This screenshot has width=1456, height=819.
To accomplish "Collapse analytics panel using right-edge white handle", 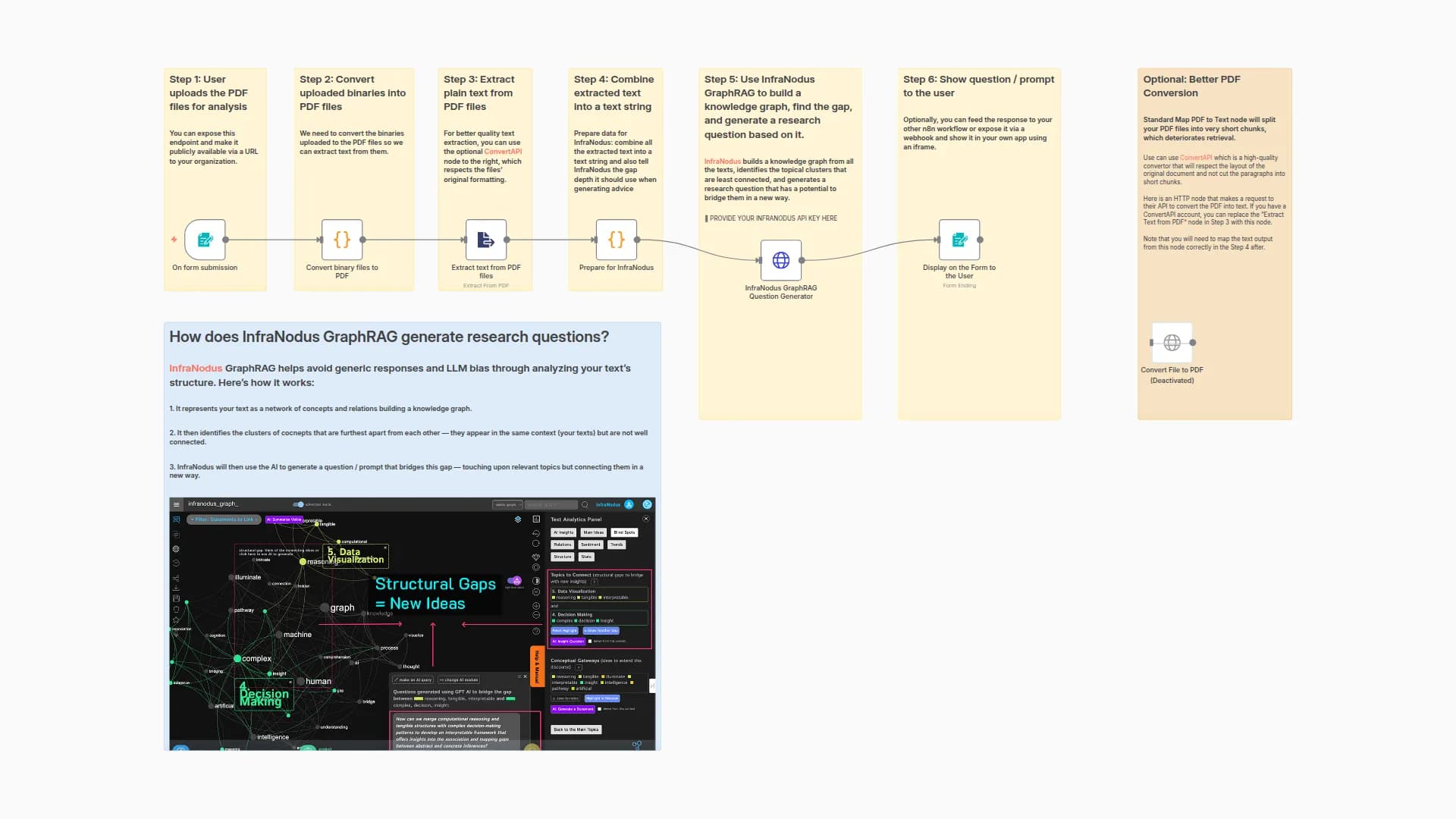I will (652, 686).
